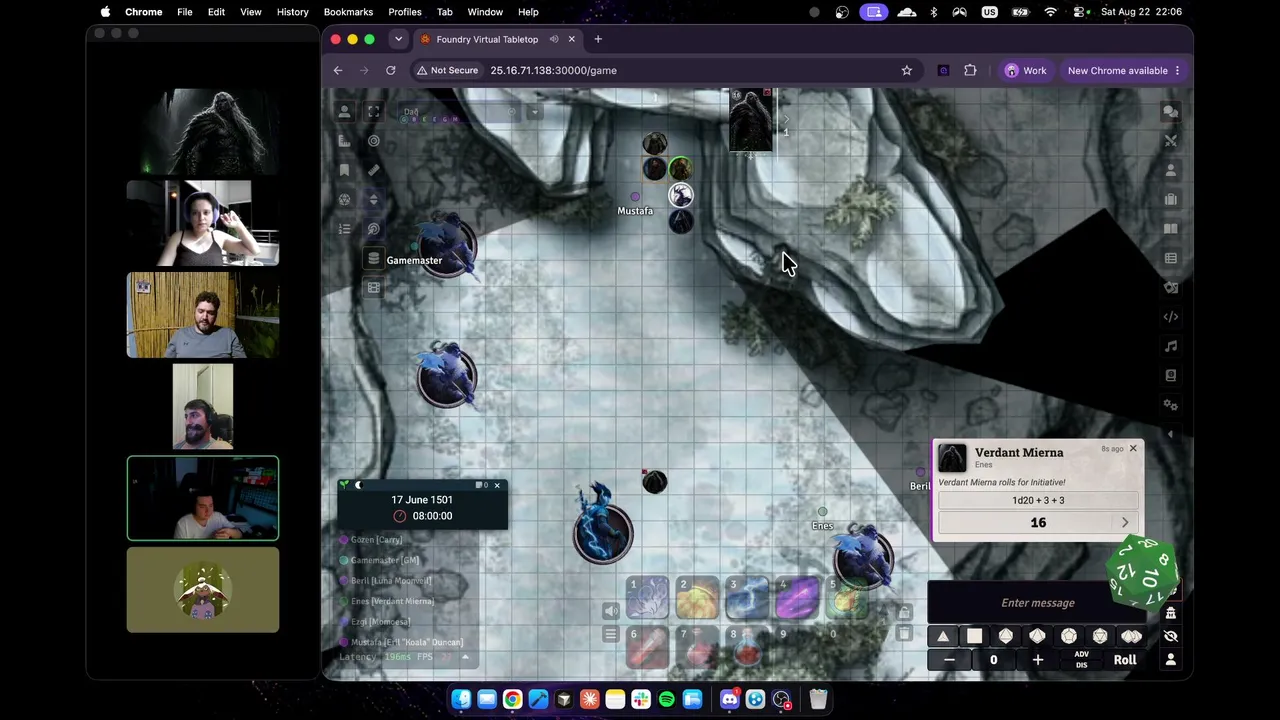Image resolution: width=1280 pixels, height=720 pixels.
Task: Open the Actors sidebar tab
Action: 1171,170
